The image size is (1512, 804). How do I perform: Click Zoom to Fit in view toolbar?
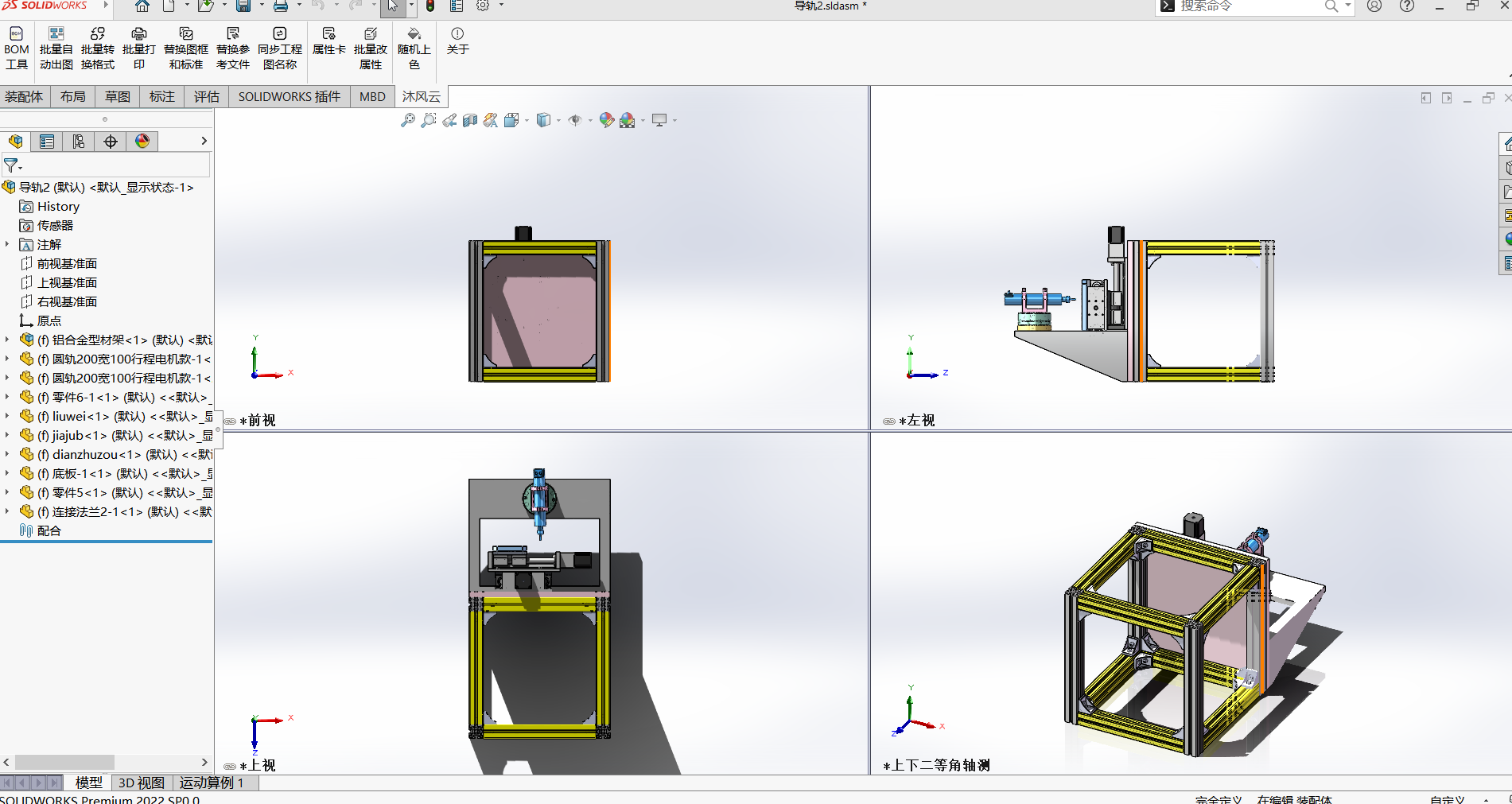(x=408, y=120)
